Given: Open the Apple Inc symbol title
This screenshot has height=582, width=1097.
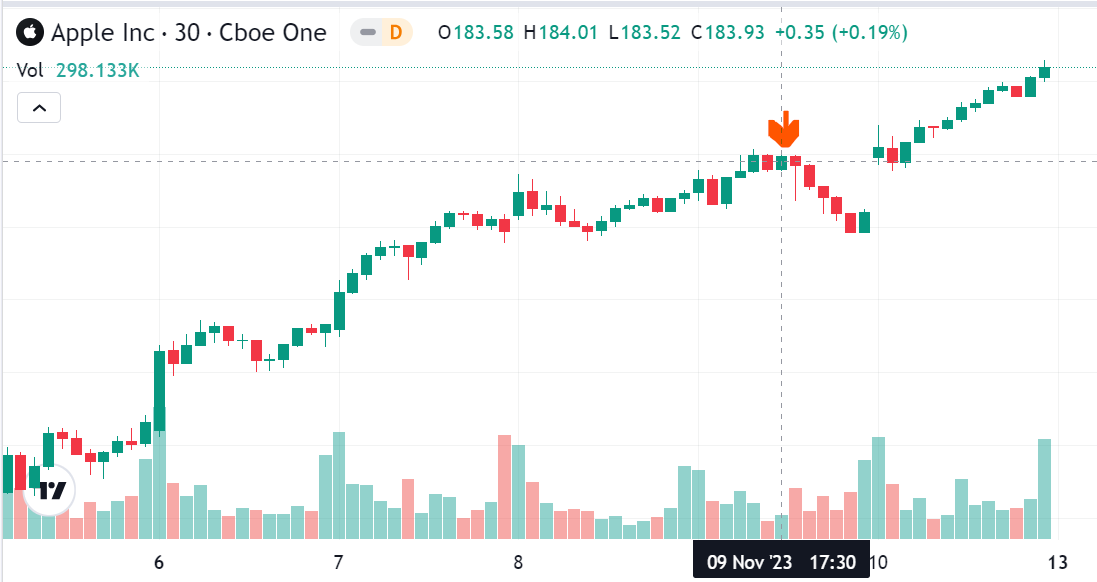Looking at the screenshot, I should pos(188,33).
